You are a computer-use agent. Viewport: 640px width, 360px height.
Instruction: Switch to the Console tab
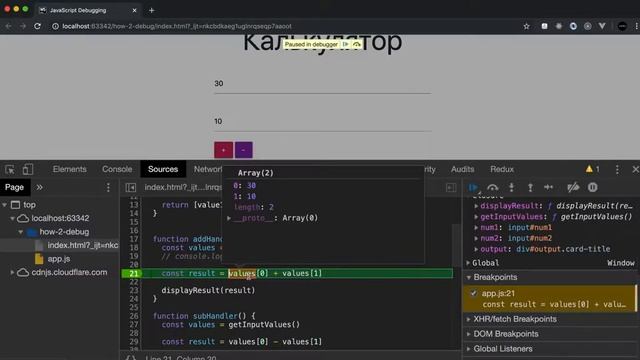117,169
